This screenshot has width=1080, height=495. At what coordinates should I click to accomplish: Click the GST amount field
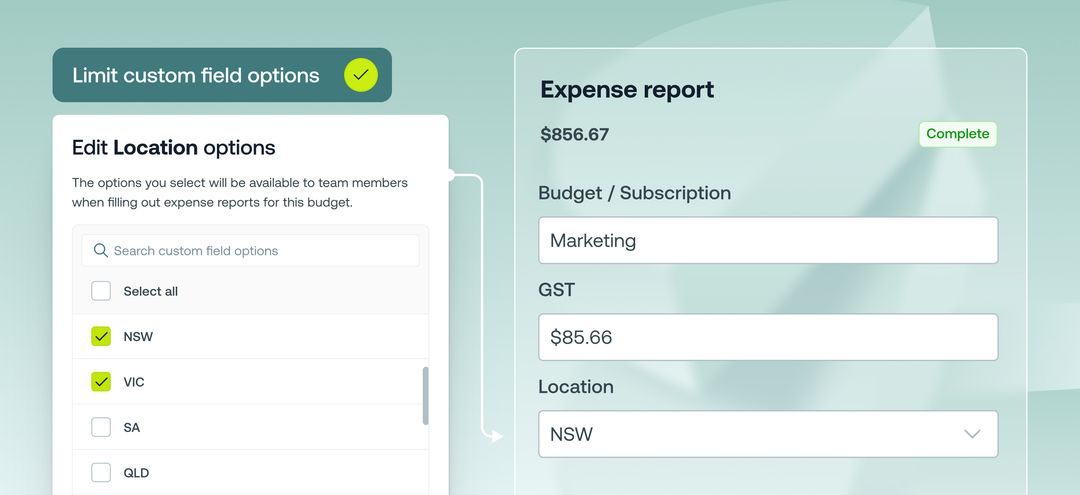coord(768,337)
